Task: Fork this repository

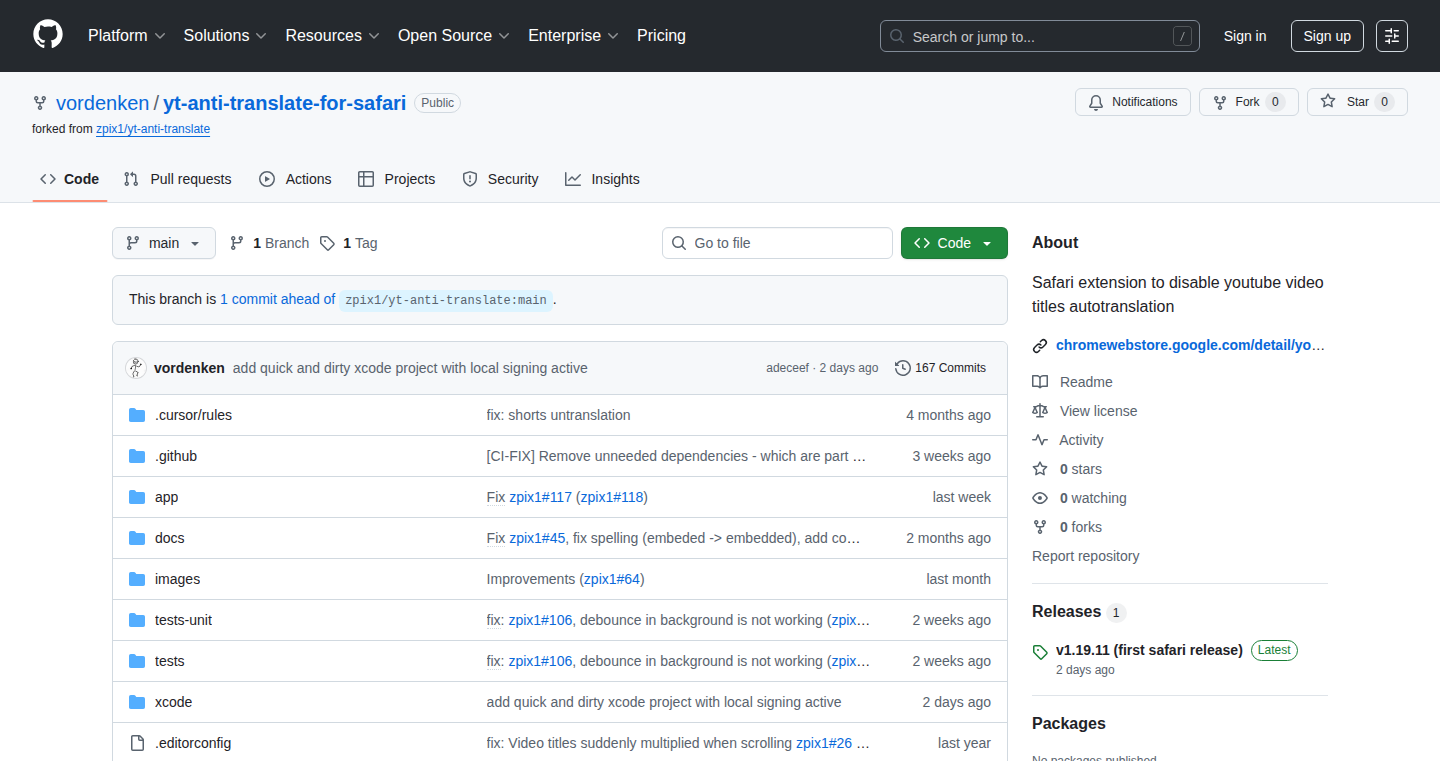Action: tap(1249, 102)
